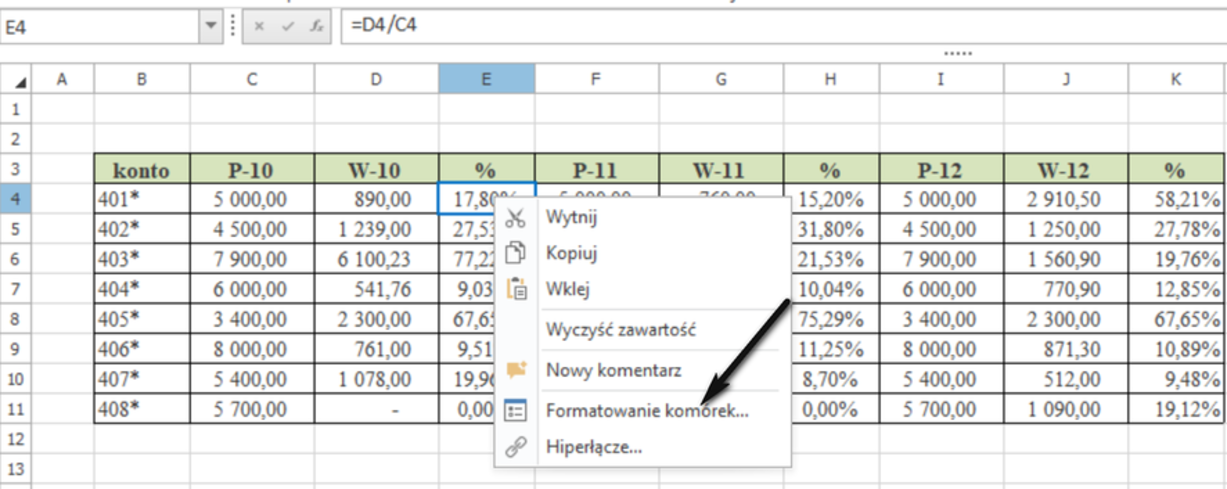
Task: Select column E header
Action: [x=486, y=79]
